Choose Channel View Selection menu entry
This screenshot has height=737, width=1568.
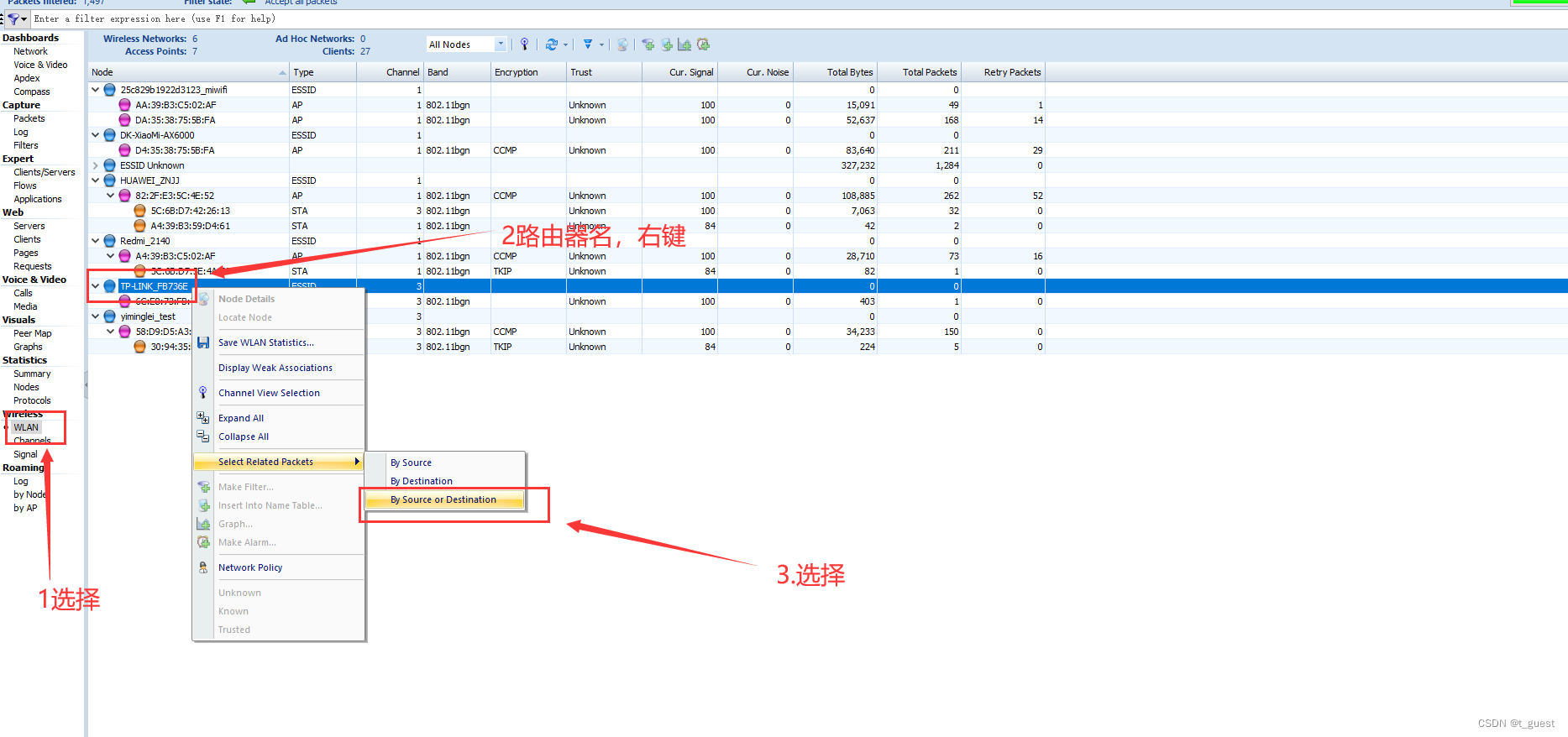[279, 393]
